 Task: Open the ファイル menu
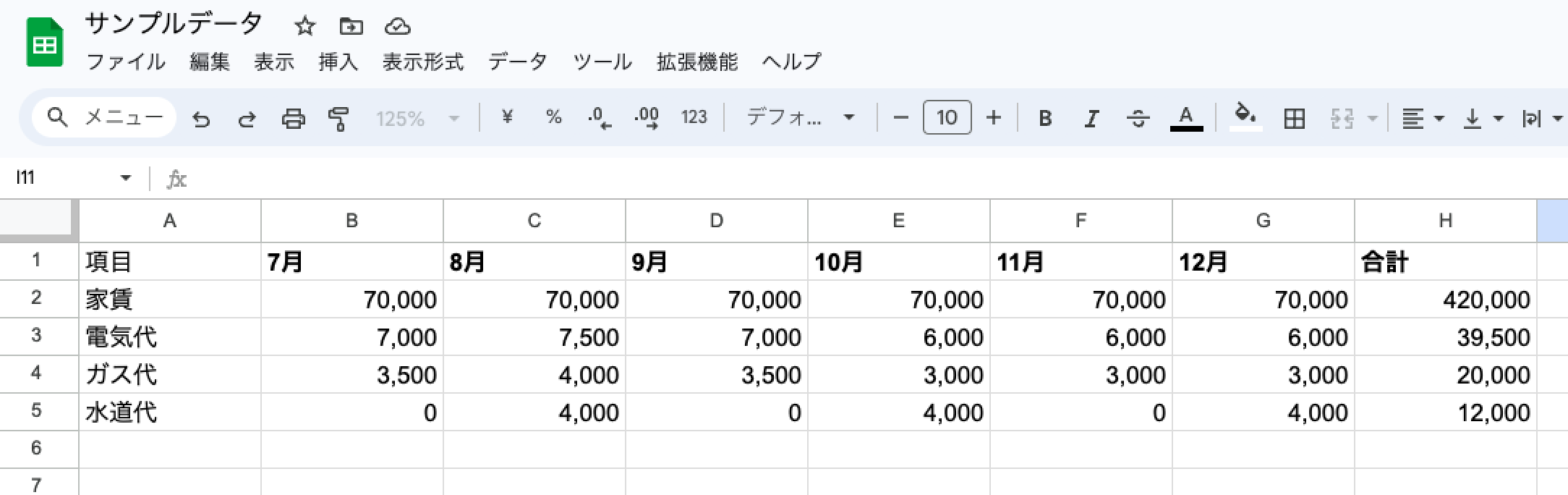tap(126, 62)
